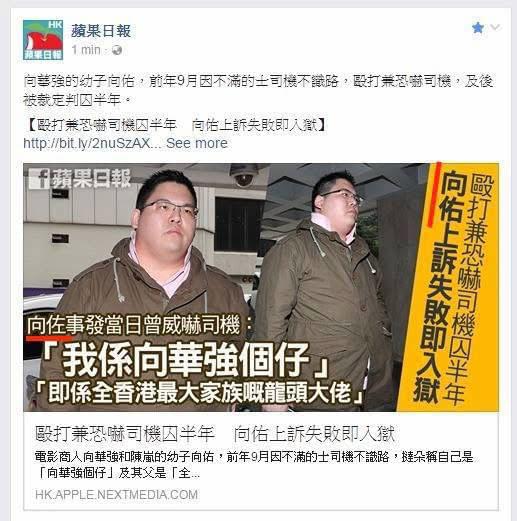Screen dimensions: 517x521
Task: Open the Apple Daily page avatar
Action: point(43,40)
